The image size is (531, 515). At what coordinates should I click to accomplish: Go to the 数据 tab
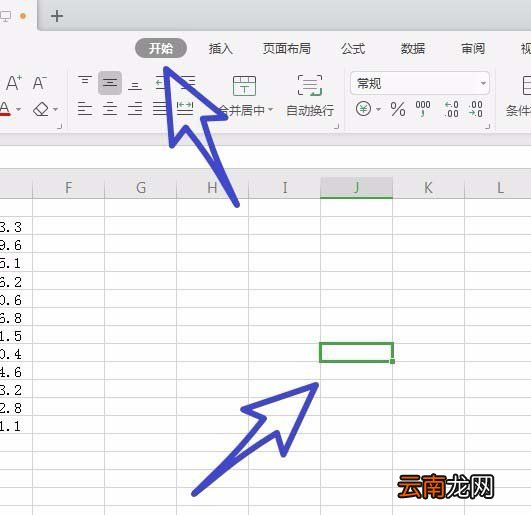pyautogui.click(x=413, y=49)
